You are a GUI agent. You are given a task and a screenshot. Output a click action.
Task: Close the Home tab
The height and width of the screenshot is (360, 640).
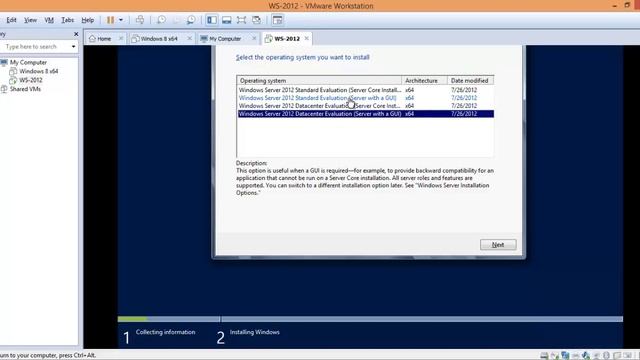121,38
